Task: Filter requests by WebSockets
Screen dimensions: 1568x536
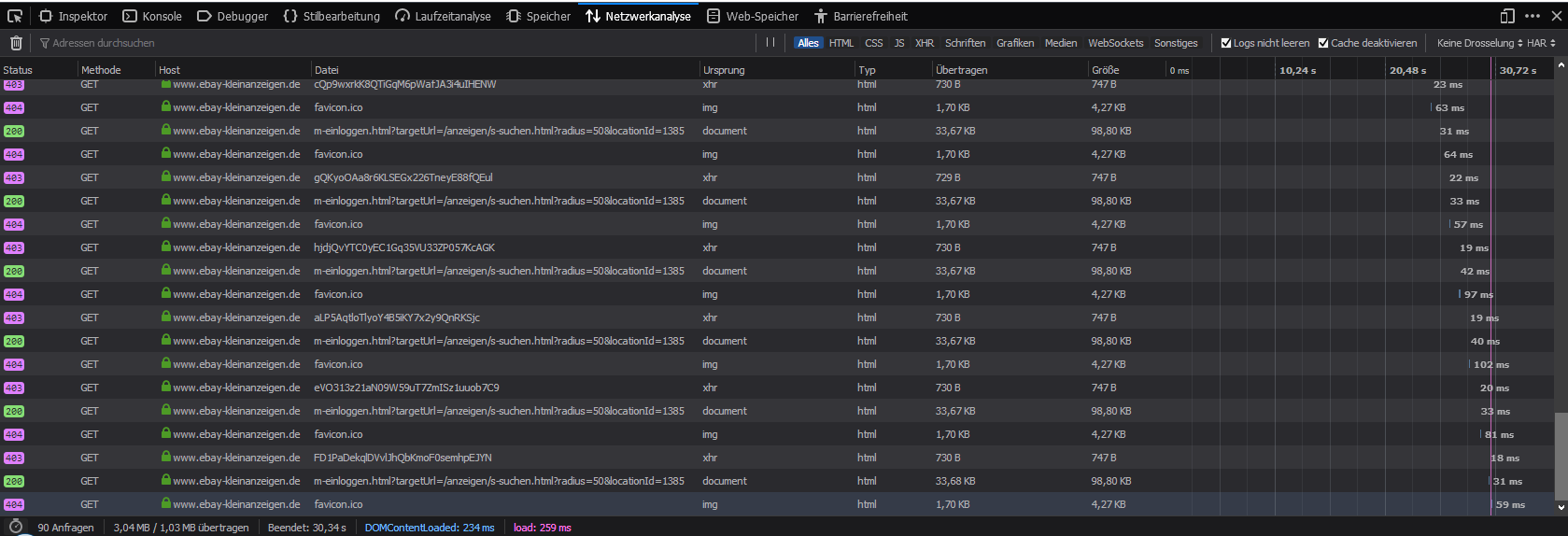Action: tap(1116, 43)
